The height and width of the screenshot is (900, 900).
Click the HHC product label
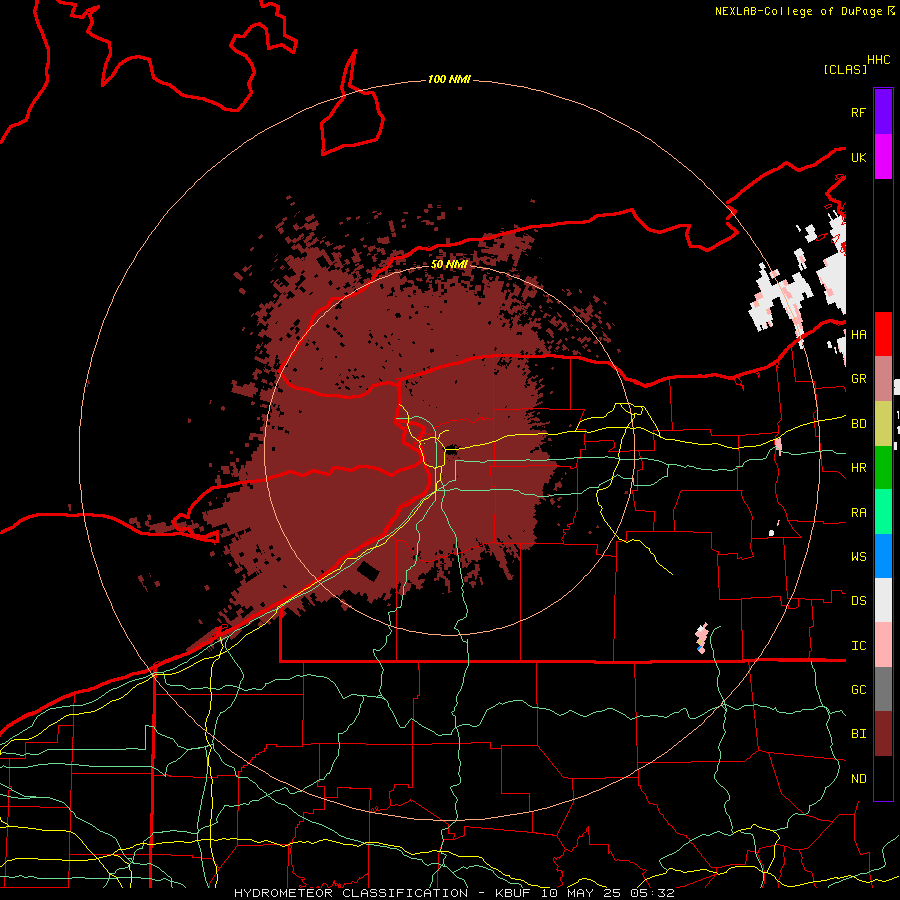click(879, 60)
